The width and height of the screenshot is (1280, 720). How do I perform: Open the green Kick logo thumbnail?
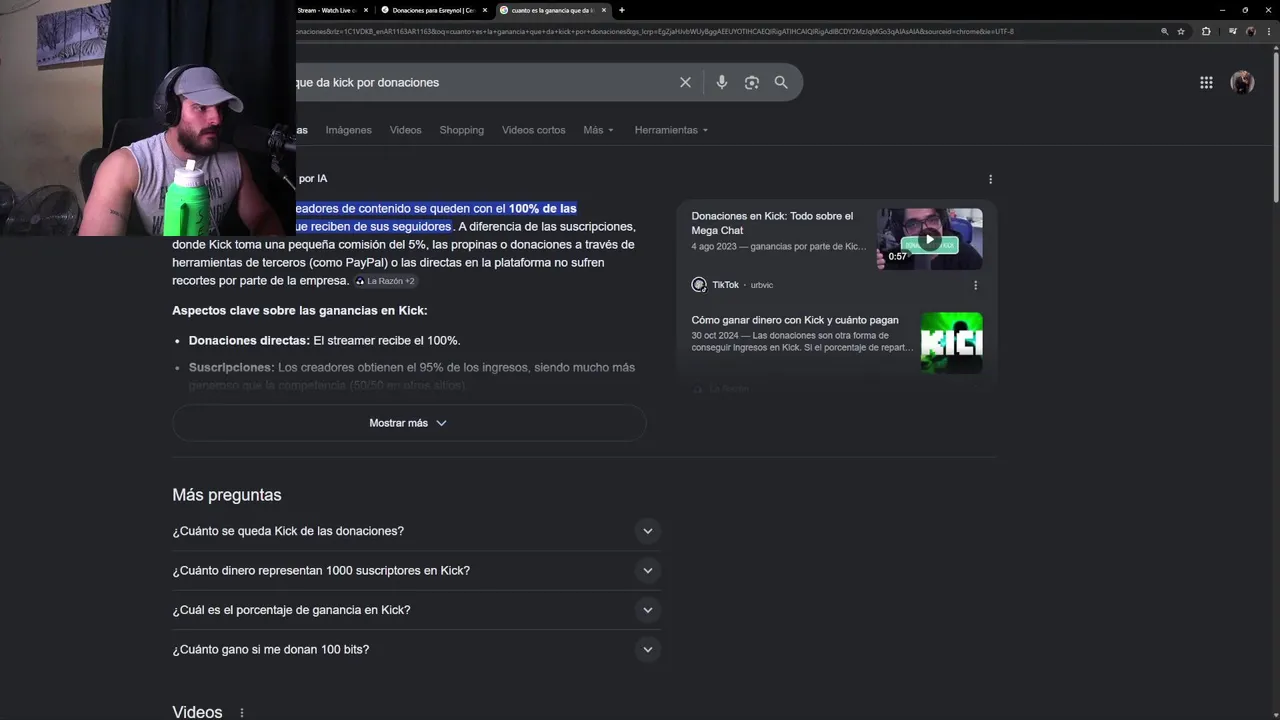[951, 343]
